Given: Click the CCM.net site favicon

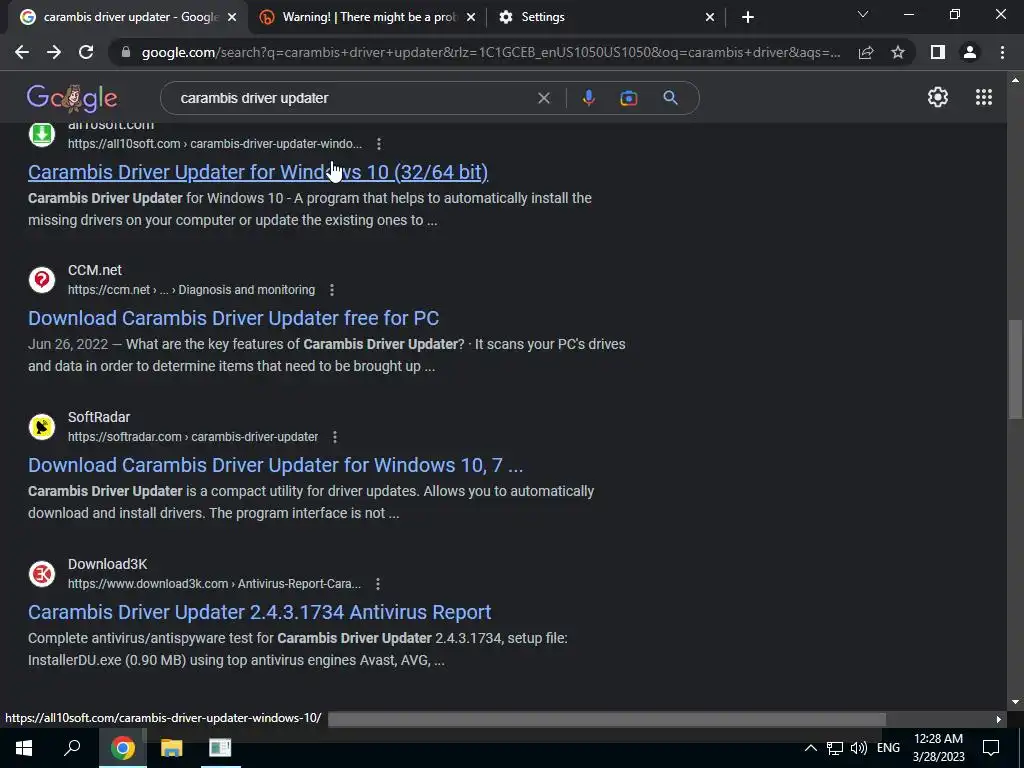Looking at the screenshot, I should (42, 280).
